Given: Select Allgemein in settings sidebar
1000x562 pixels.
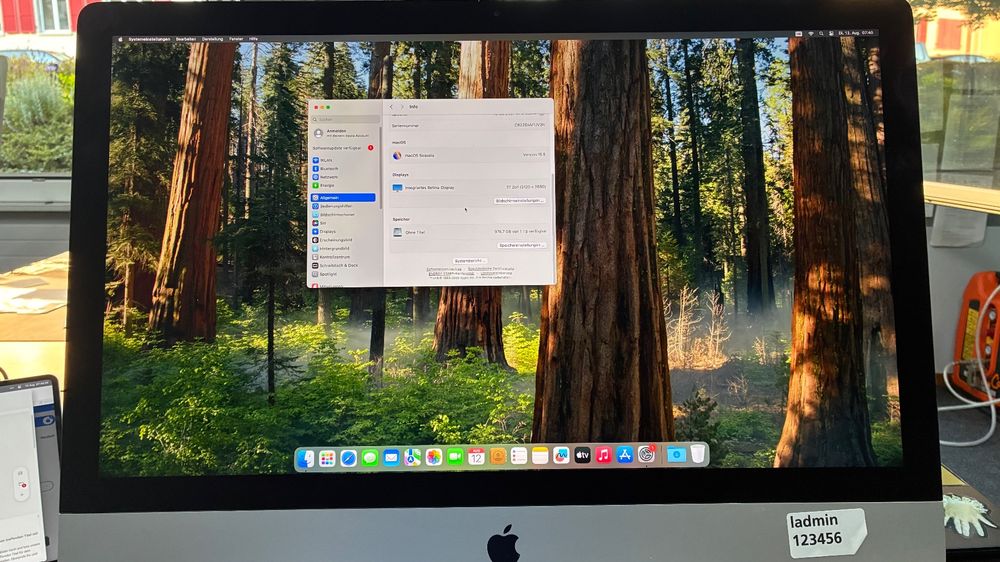Looking at the screenshot, I should tap(343, 198).
